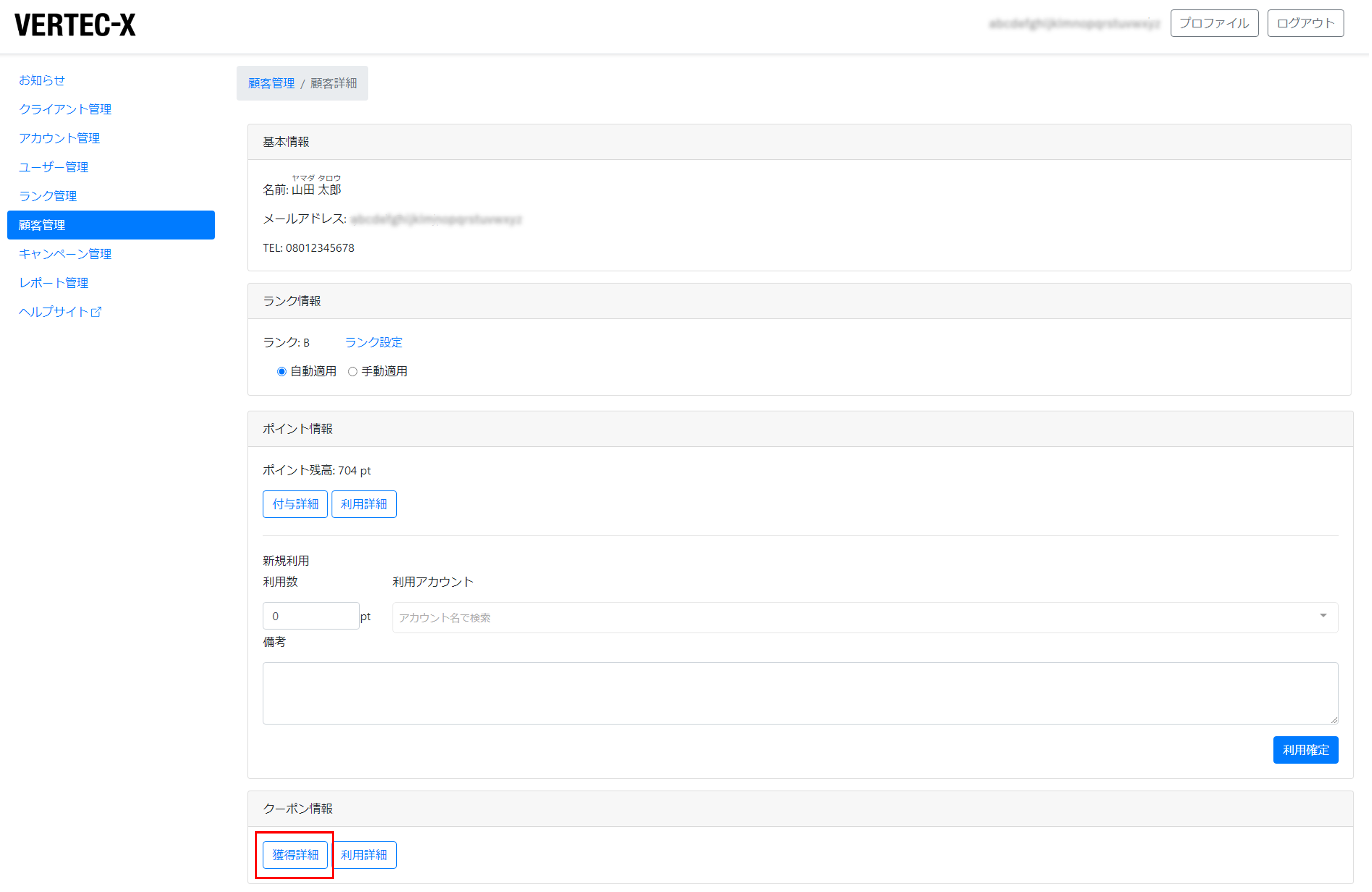
Task: Open アカウント管理 from the sidebar
Action: (59, 138)
